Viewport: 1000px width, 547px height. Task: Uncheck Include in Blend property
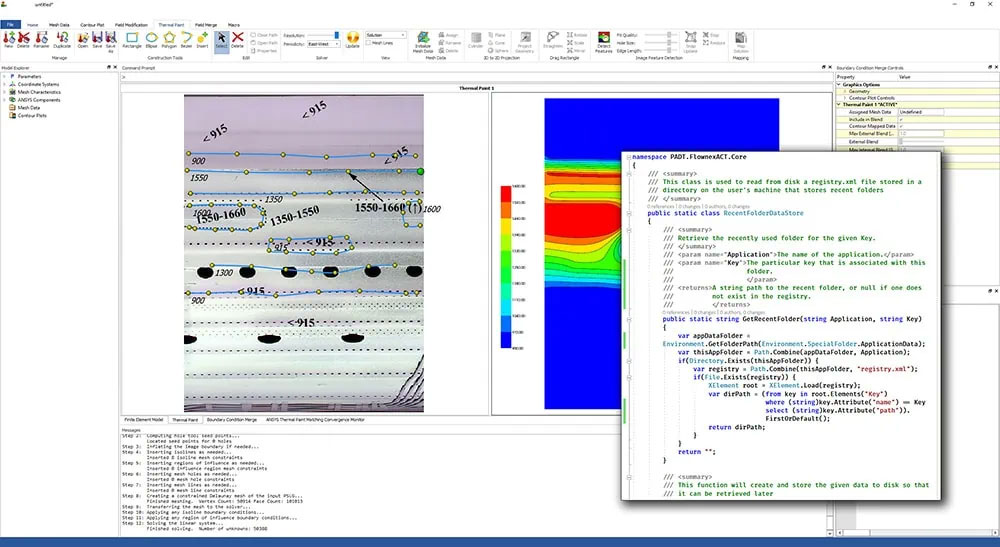pyautogui.click(x=901, y=119)
